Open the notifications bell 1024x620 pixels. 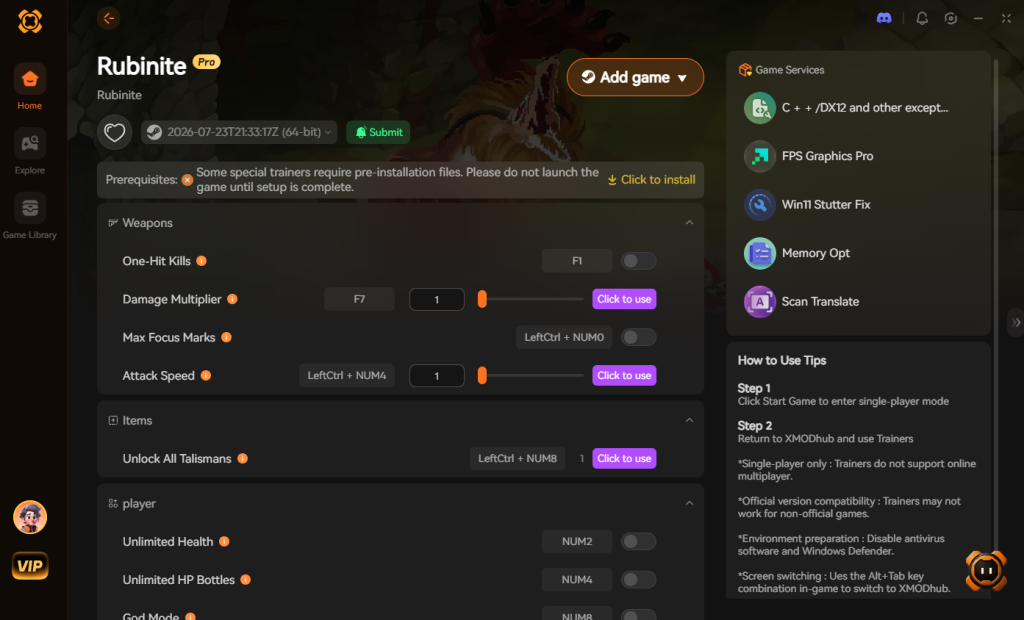(x=921, y=18)
